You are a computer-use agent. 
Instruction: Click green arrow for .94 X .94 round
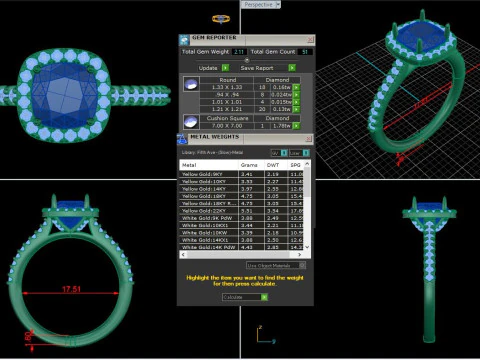tap(296, 95)
